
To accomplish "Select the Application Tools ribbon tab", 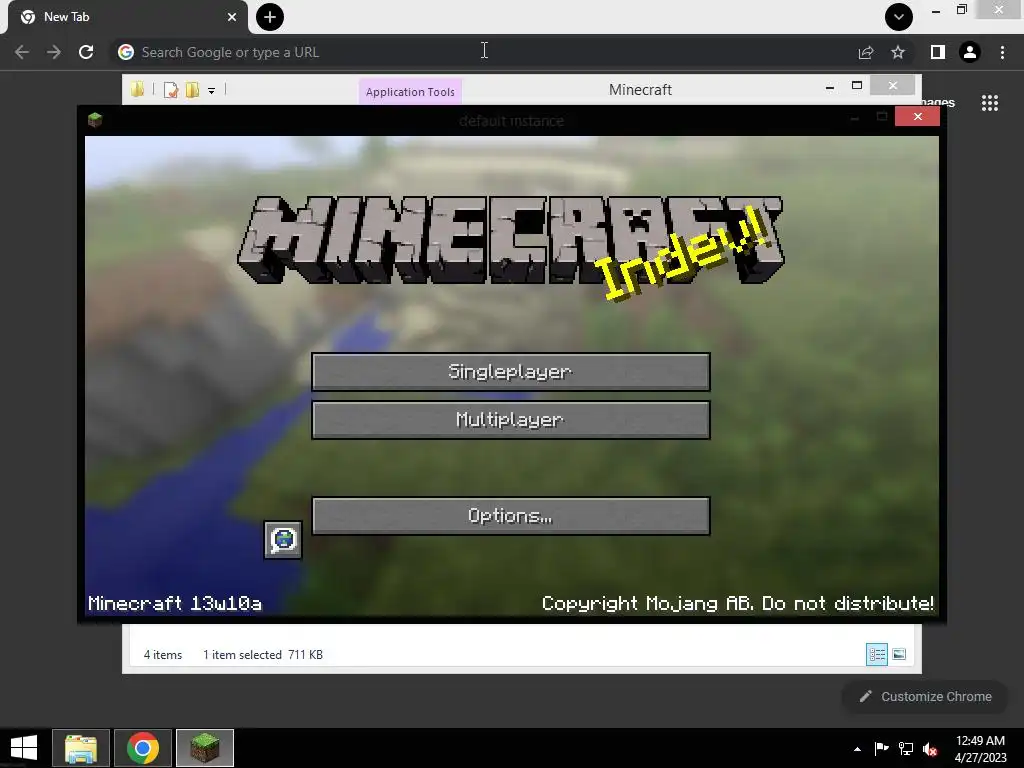I will [x=410, y=91].
